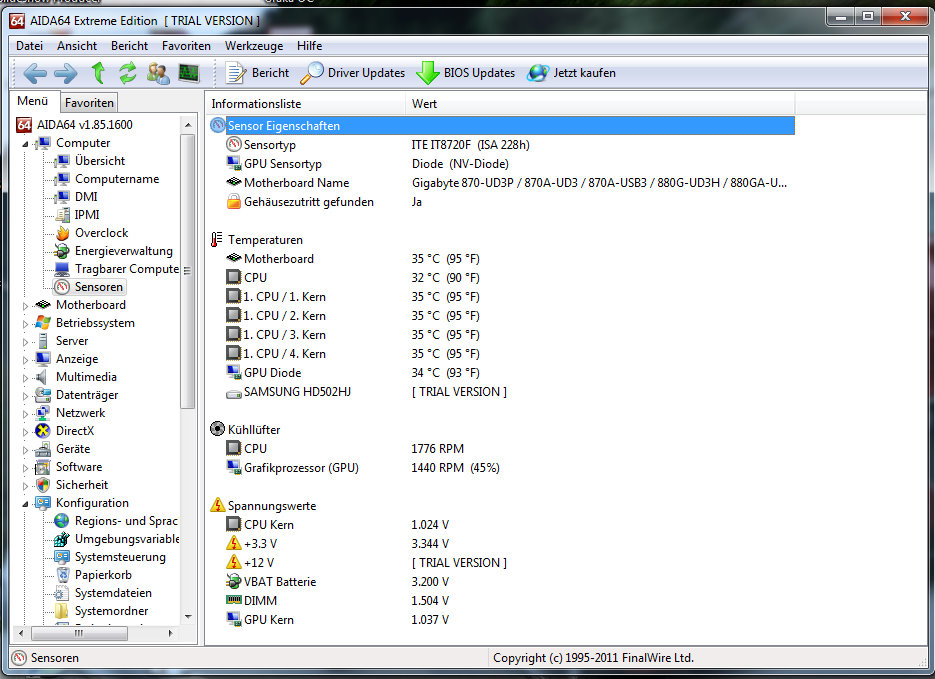Select Übersicht in the tree
This screenshot has height=679, width=935.
coord(100,161)
